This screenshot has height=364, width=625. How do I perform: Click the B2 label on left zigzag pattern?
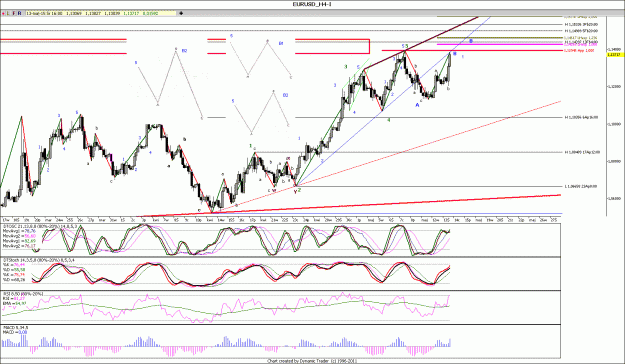click(185, 51)
